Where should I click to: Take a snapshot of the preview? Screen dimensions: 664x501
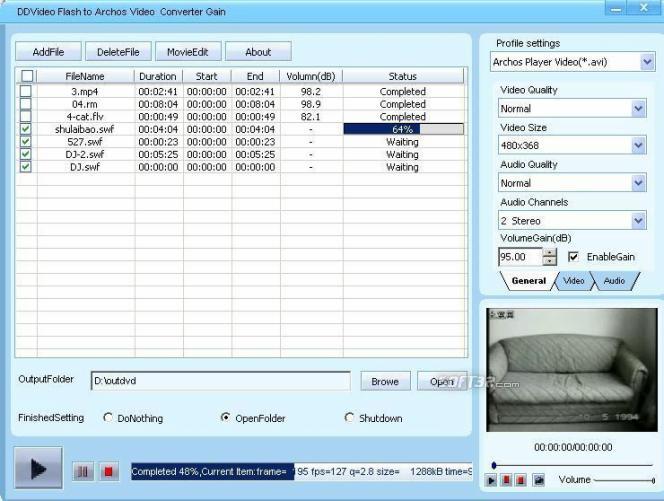click(538, 480)
